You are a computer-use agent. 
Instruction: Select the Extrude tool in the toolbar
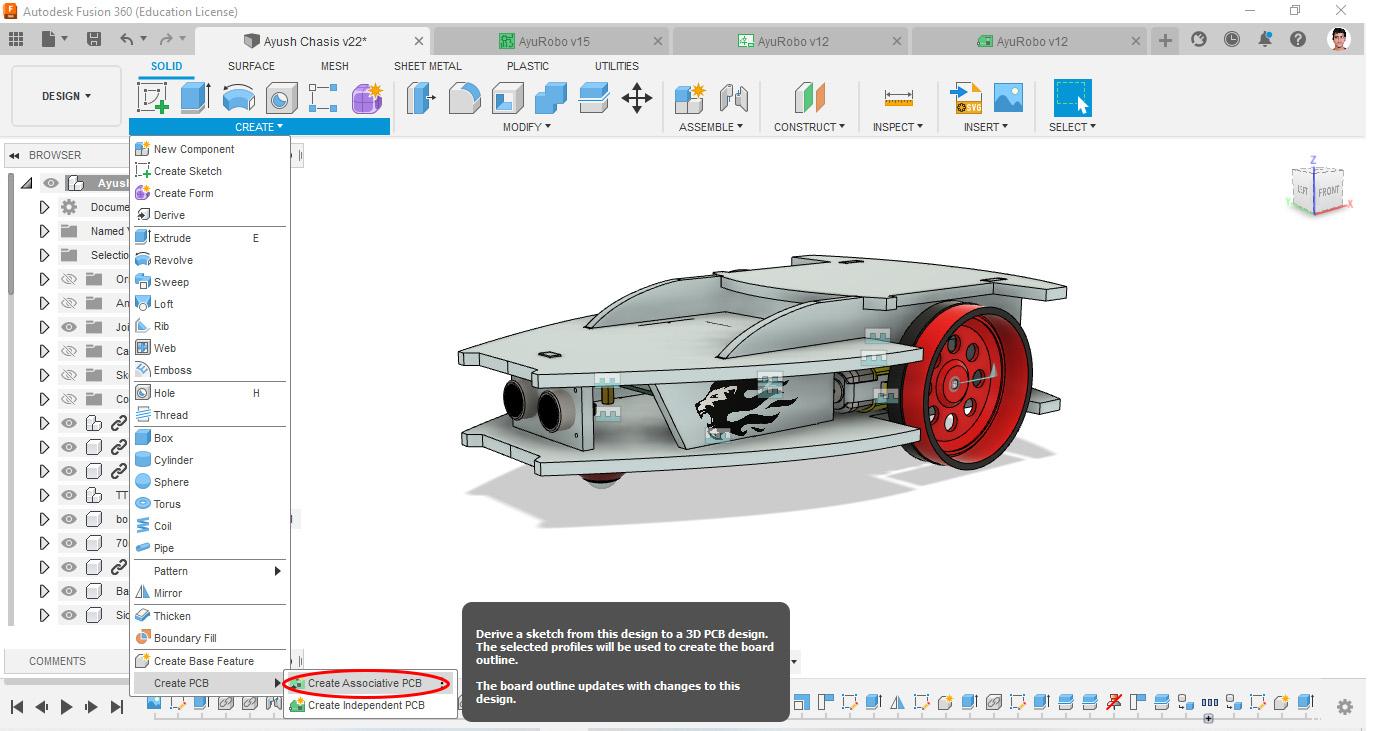pos(195,98)
